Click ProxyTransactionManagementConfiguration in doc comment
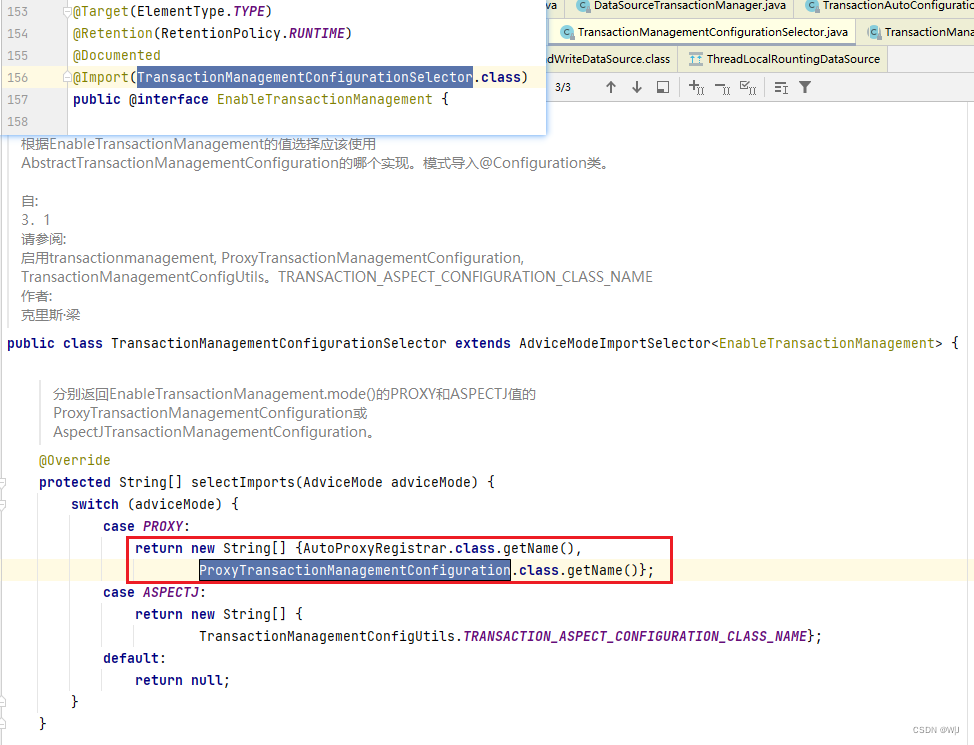Screen dimensions: 974x745 (x=202, y=413)
